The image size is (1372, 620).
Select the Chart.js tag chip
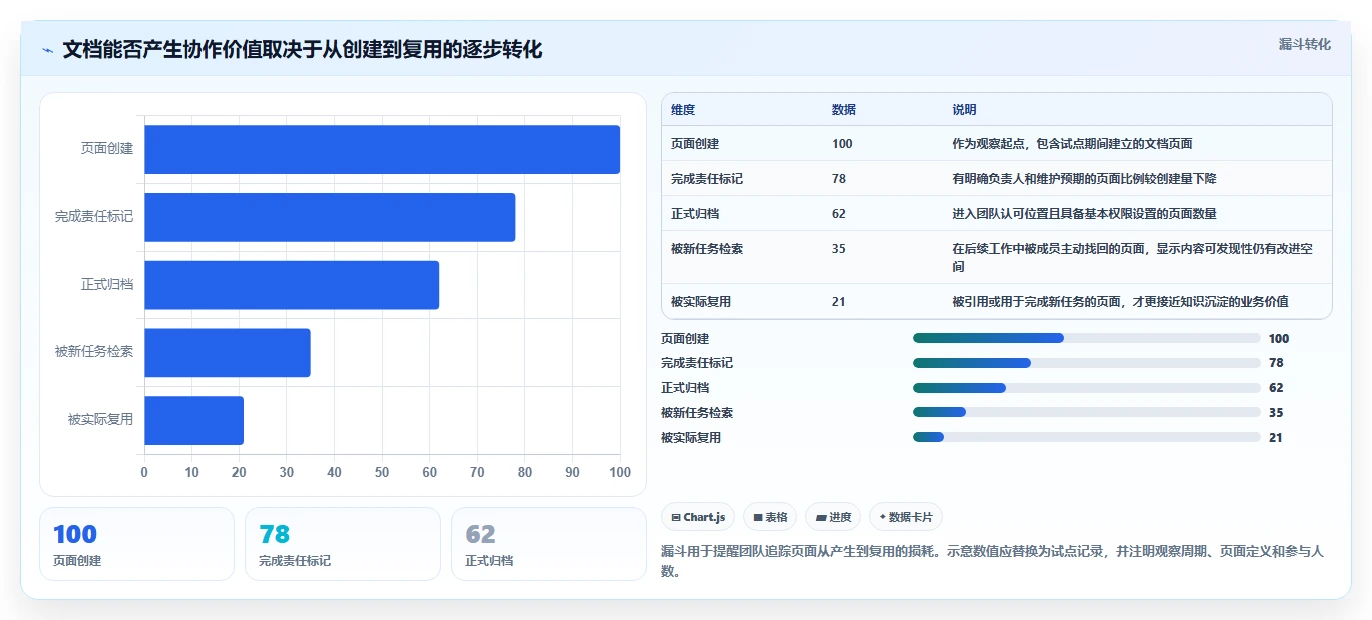[x=698, y=517]
